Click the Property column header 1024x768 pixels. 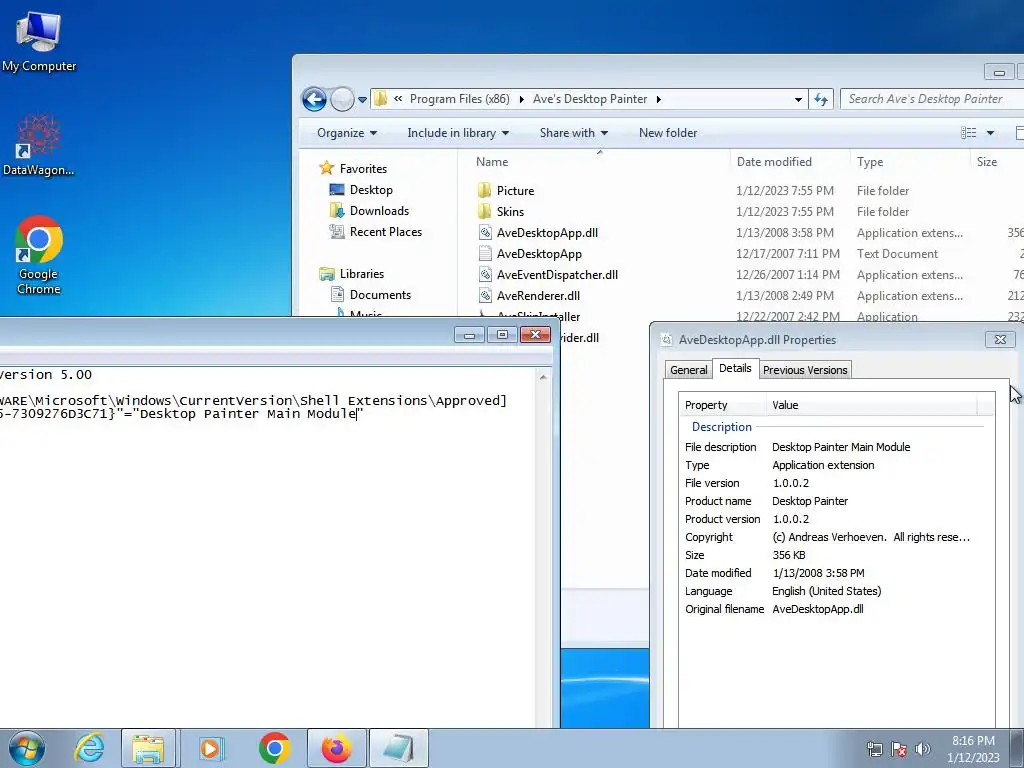coord(722,405)
